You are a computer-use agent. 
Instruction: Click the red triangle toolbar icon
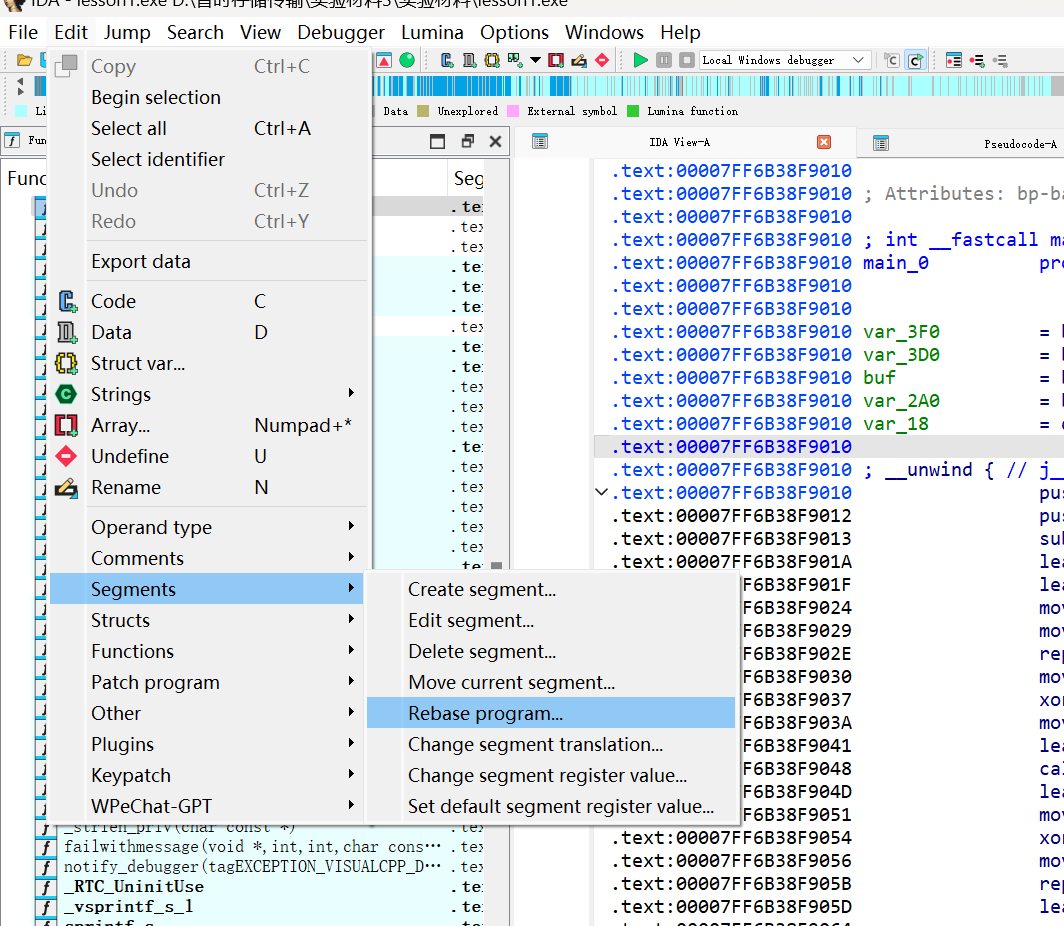[x=384, y=60]
